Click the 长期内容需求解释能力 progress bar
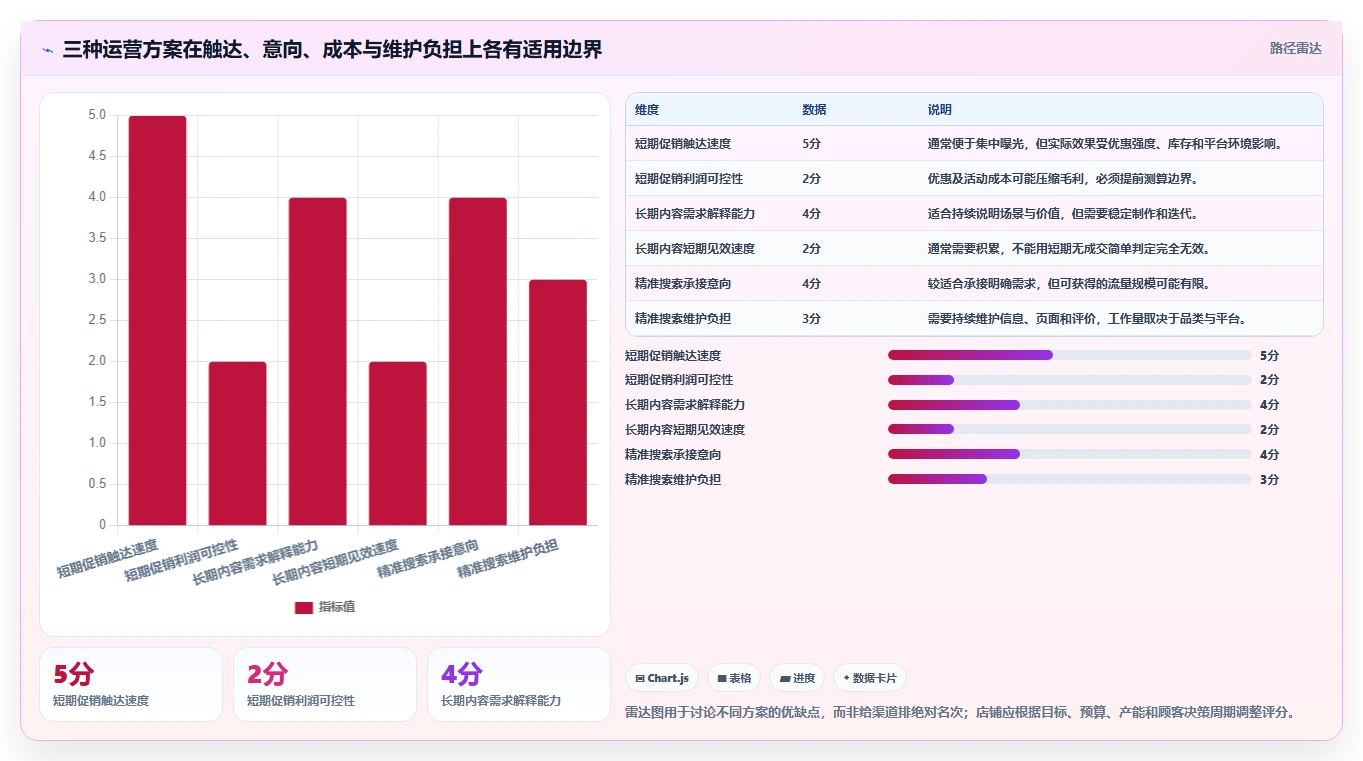The width and height of the screenshot is (1363, 761). (x=1070, y=405)
